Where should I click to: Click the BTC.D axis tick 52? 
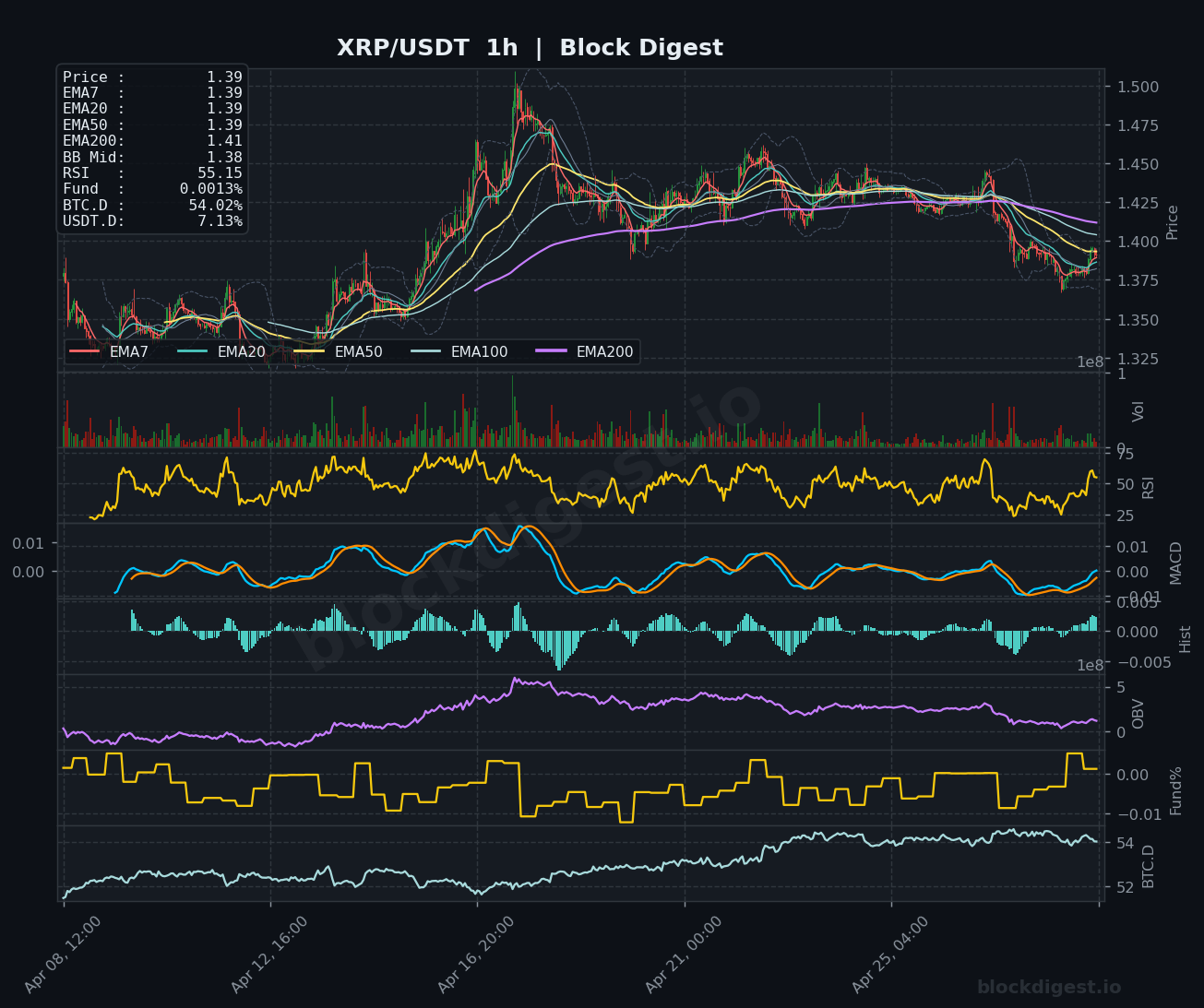[x=1125, y=886]
